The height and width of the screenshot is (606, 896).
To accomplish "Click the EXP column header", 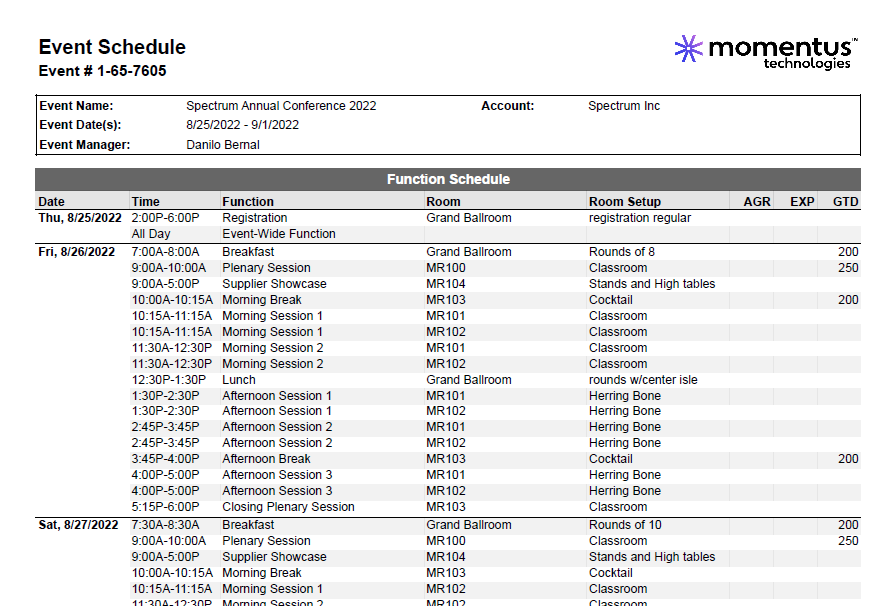I will click(x=802, y=201).
